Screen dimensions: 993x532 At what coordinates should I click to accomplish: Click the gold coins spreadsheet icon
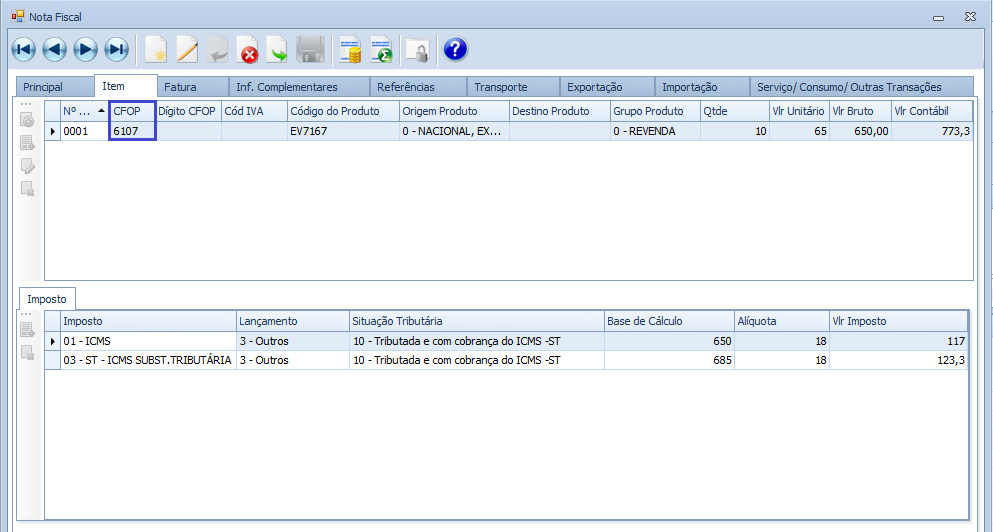click(x=350, y=49)
